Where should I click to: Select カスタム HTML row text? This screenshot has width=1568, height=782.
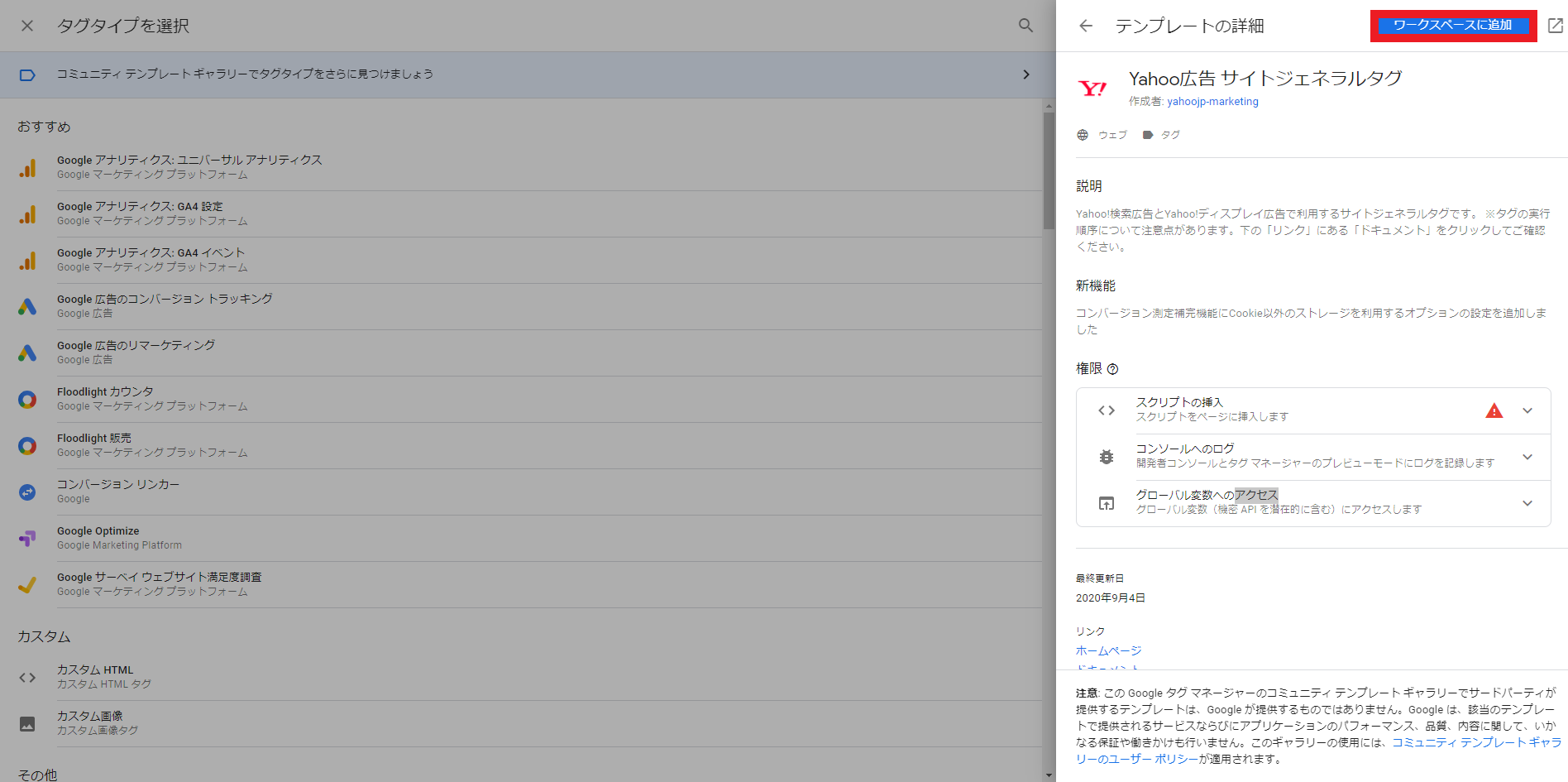tap(95, 670)
